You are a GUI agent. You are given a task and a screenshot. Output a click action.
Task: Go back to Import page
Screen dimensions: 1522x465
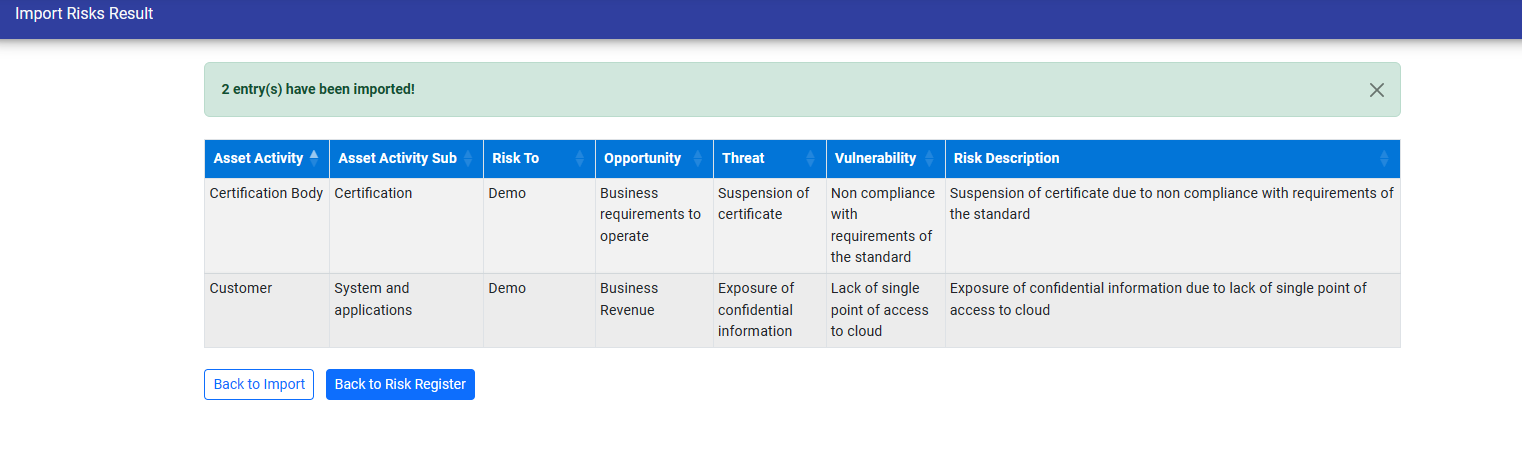pyautogui.click(x=259, y=385)
